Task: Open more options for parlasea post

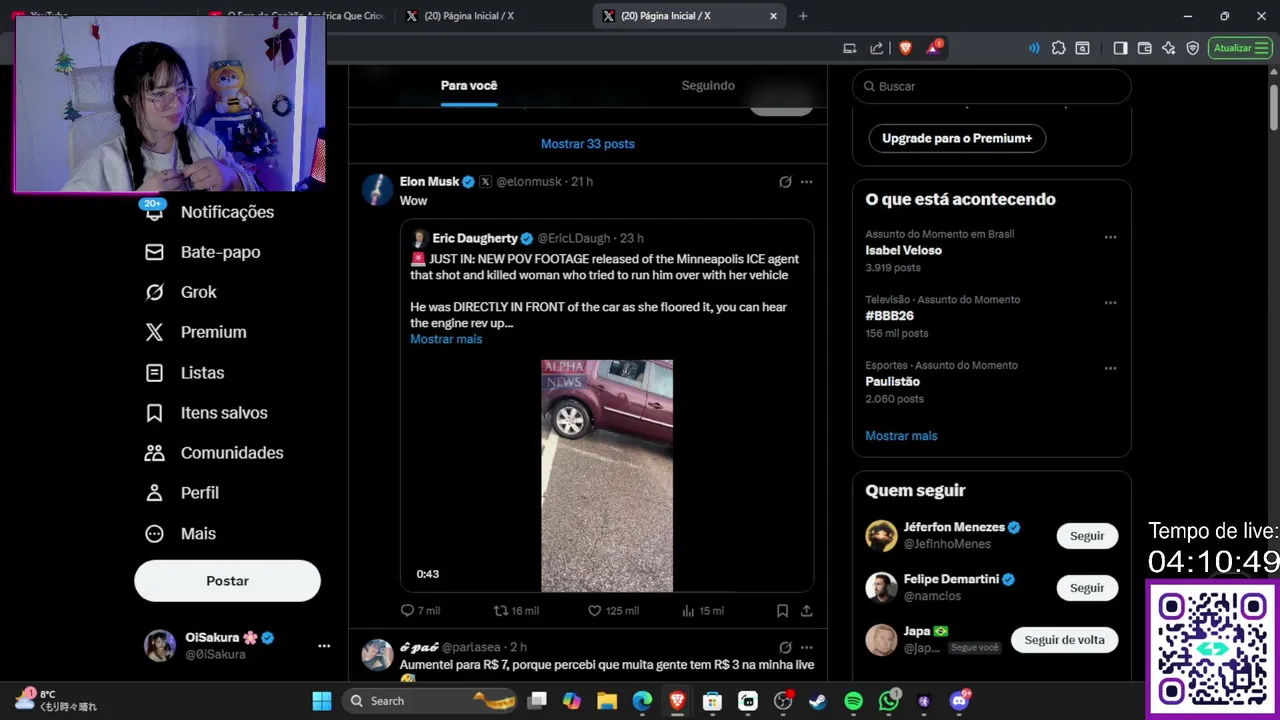Action: click(806, 648)
